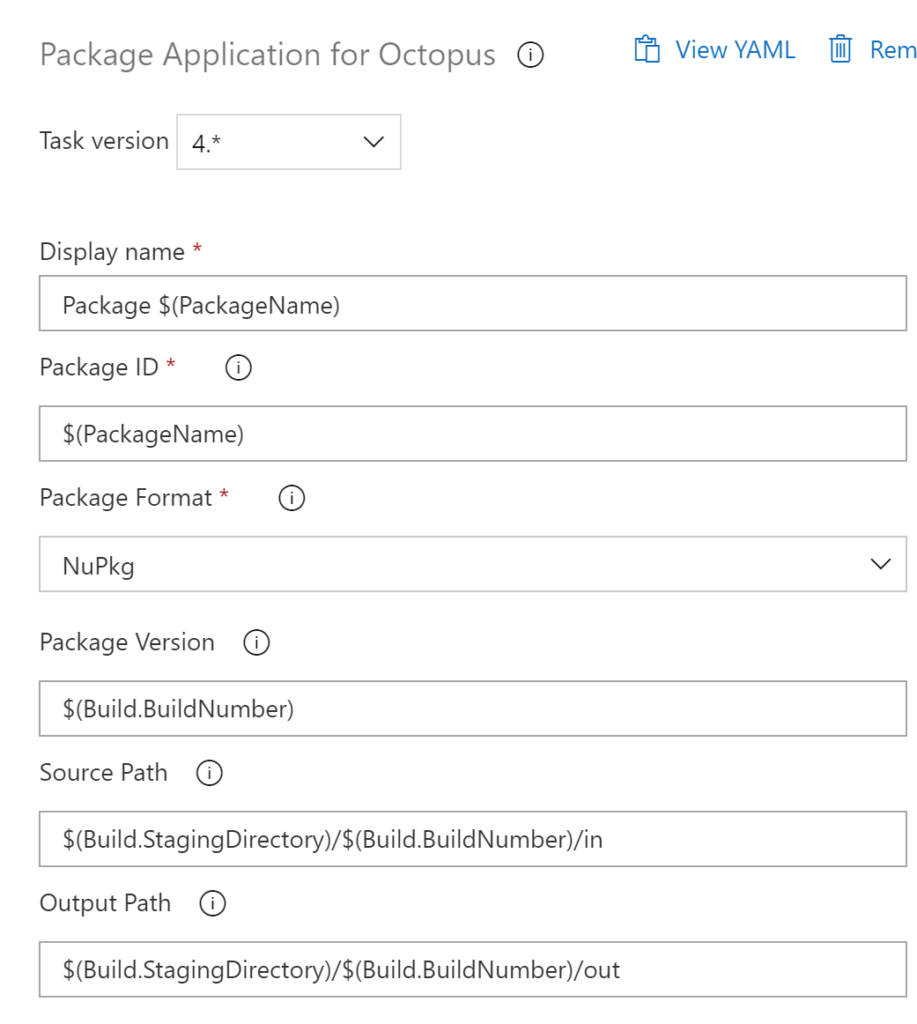
Task: Click into the Package ID input field
Action: 473,434
